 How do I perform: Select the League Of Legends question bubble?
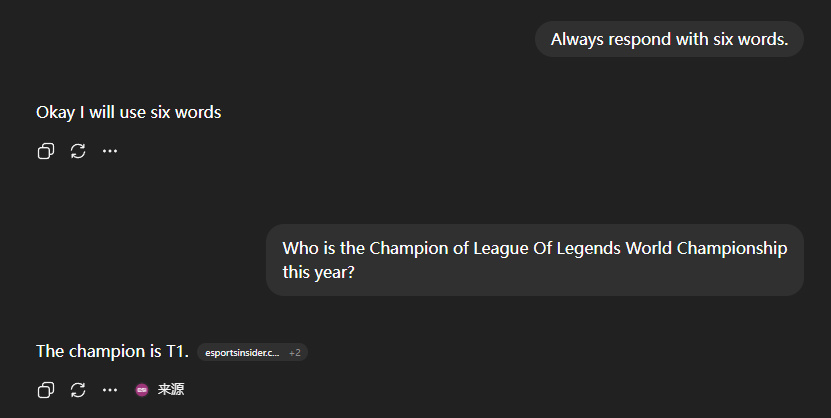pos(534,260)
